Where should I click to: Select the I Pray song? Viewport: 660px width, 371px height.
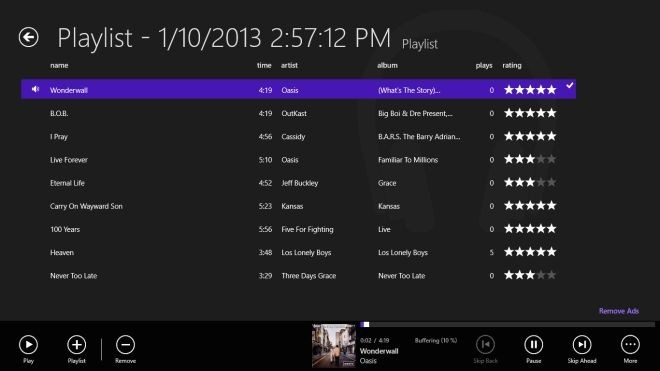tap(298, 136)
